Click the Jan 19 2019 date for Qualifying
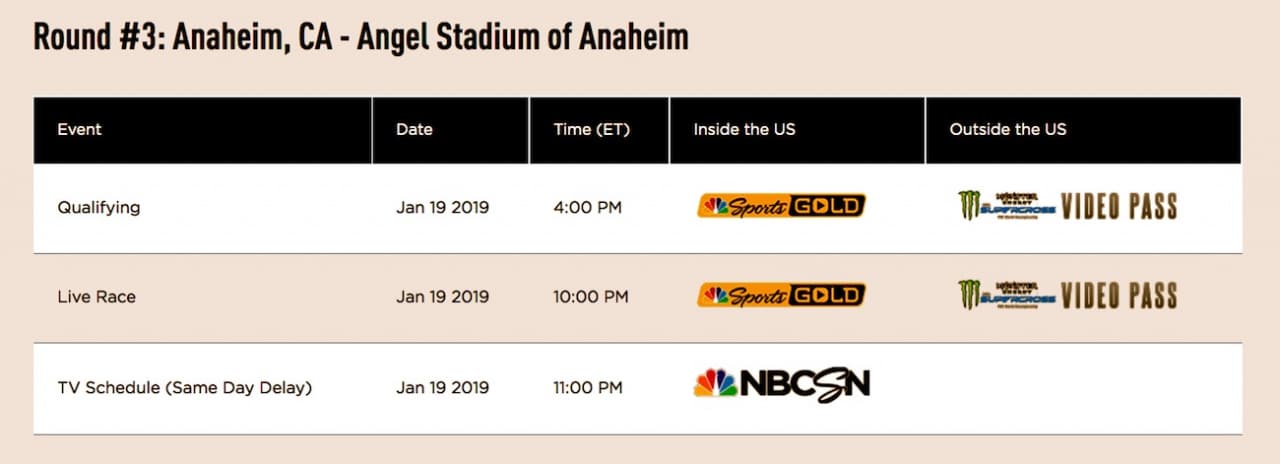The height and width of the screenshot is (464, 1280). (443, 208)
